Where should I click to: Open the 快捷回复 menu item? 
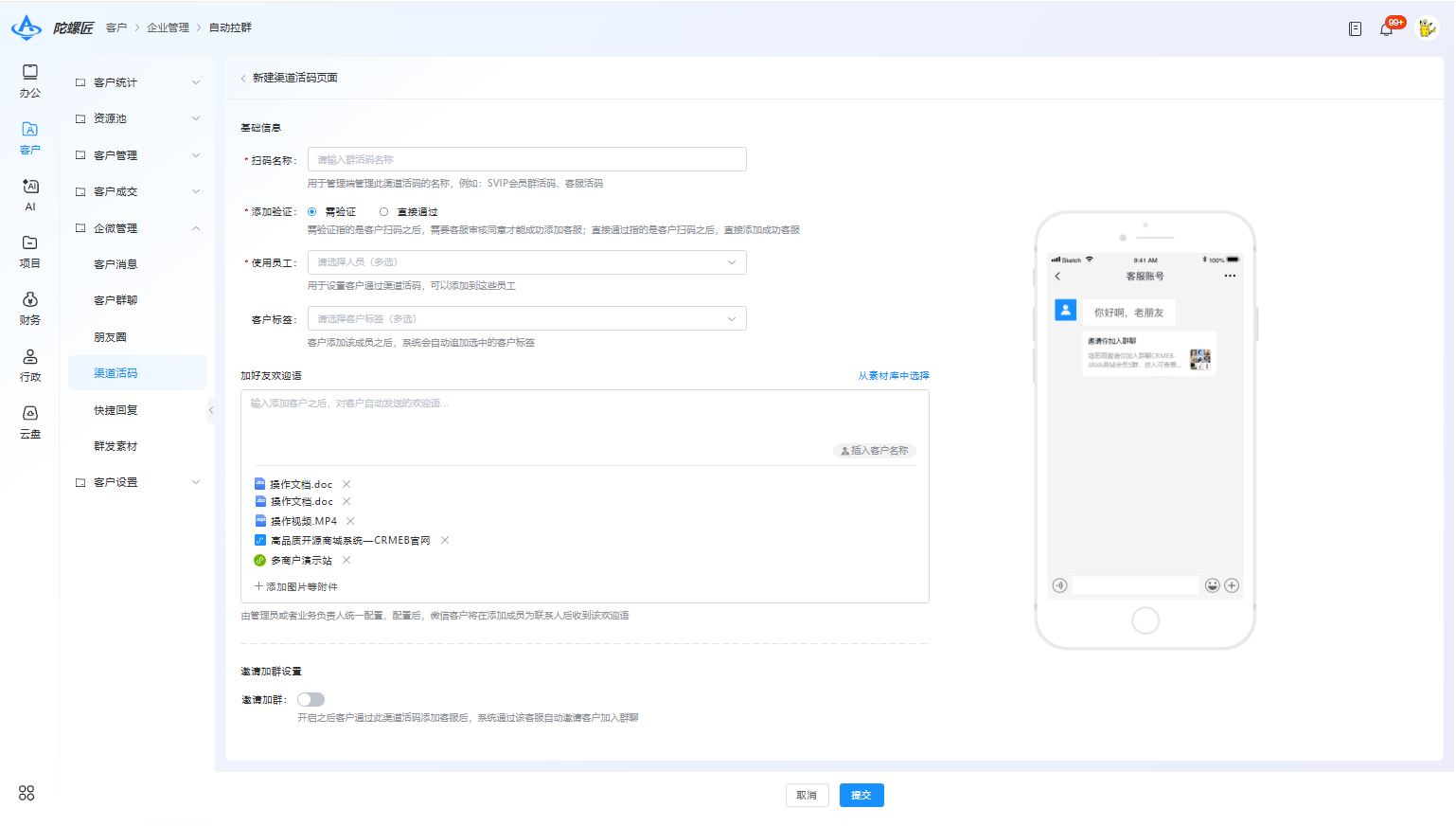[x=115, y=410]
